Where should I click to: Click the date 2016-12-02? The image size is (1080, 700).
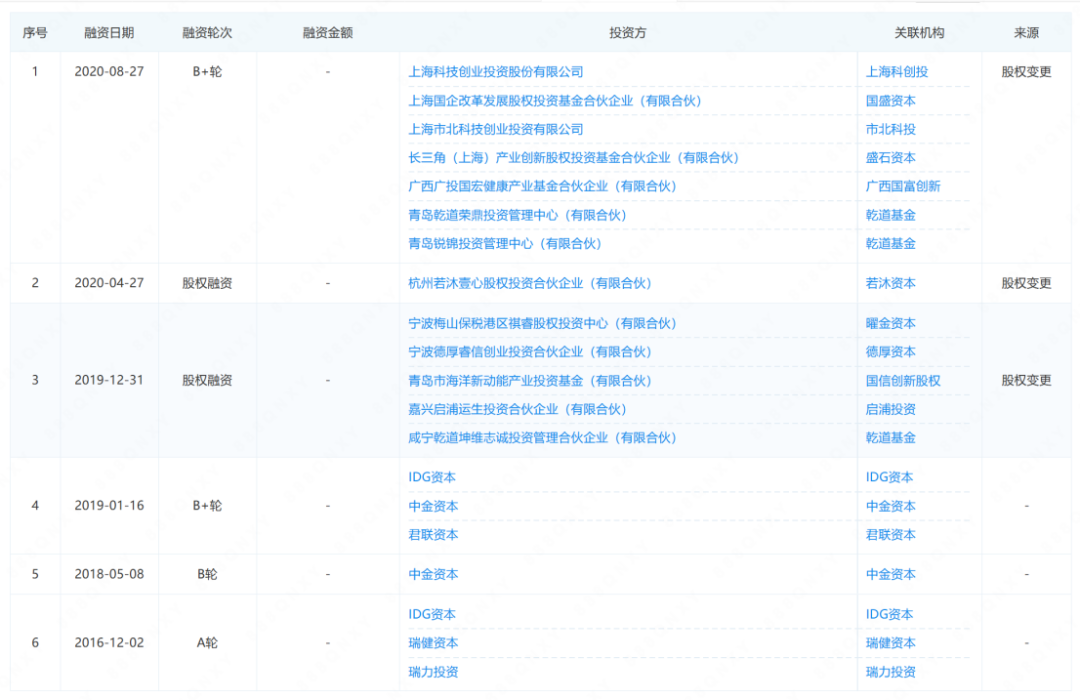point(109,643)
